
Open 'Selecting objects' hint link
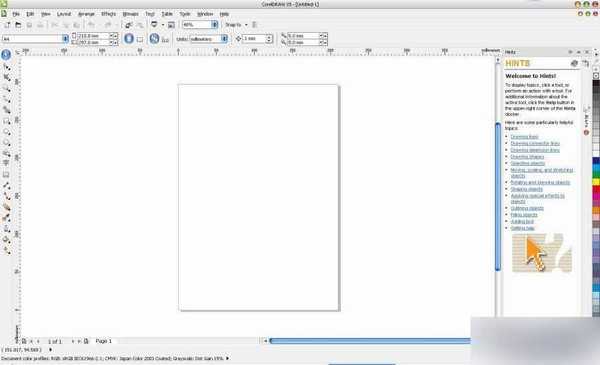(x=528, y=163)
